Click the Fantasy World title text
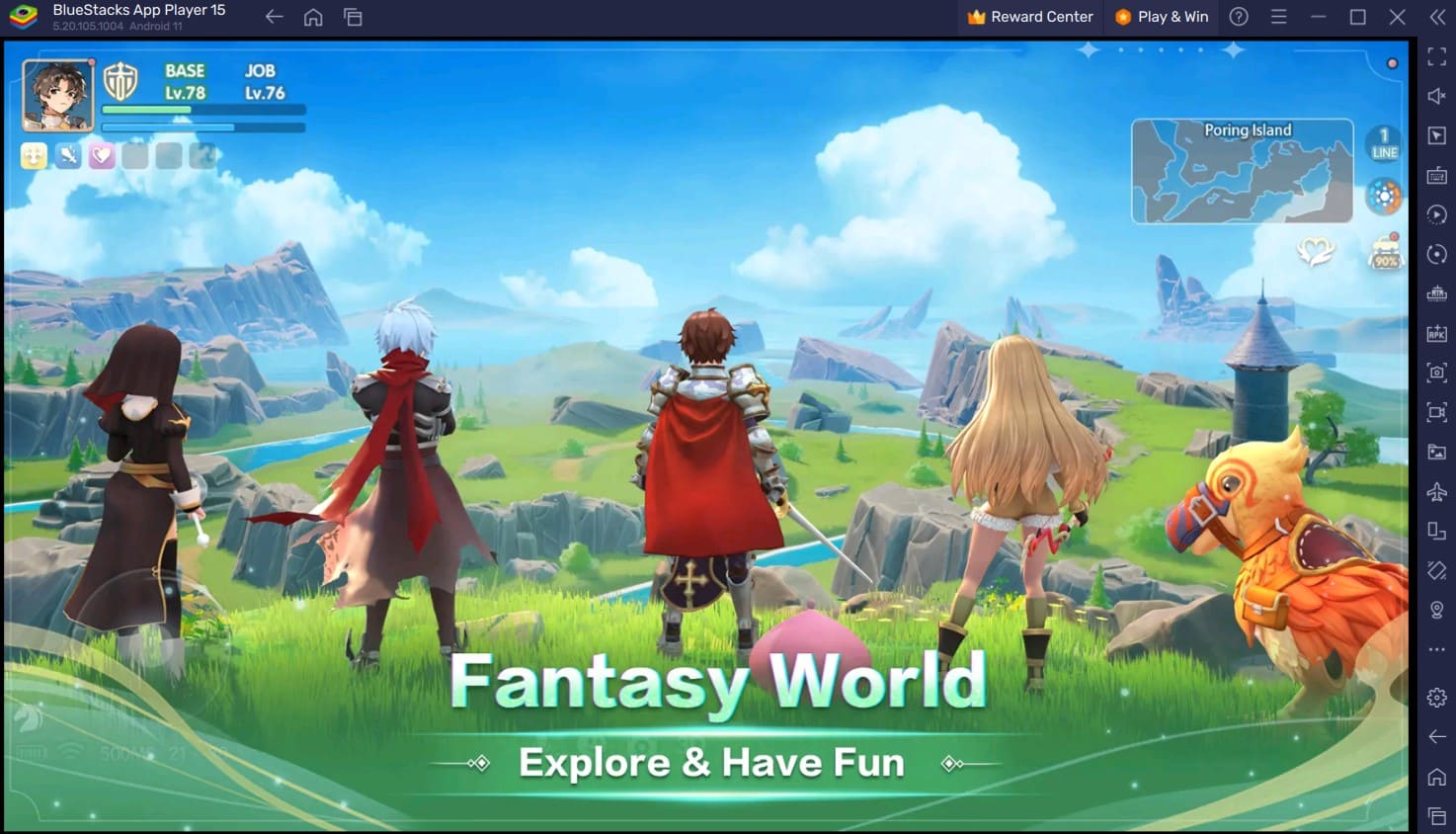 (x=718, y=682)
